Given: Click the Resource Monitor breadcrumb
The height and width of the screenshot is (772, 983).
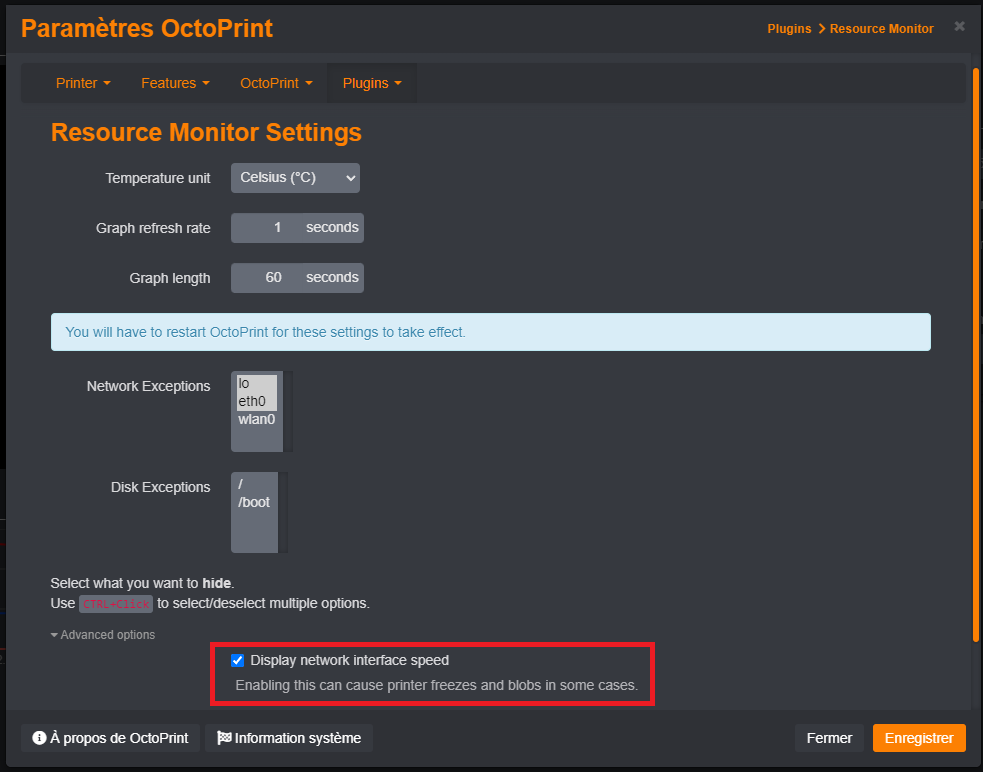Looking at the screenshot, I should point(881,29).
